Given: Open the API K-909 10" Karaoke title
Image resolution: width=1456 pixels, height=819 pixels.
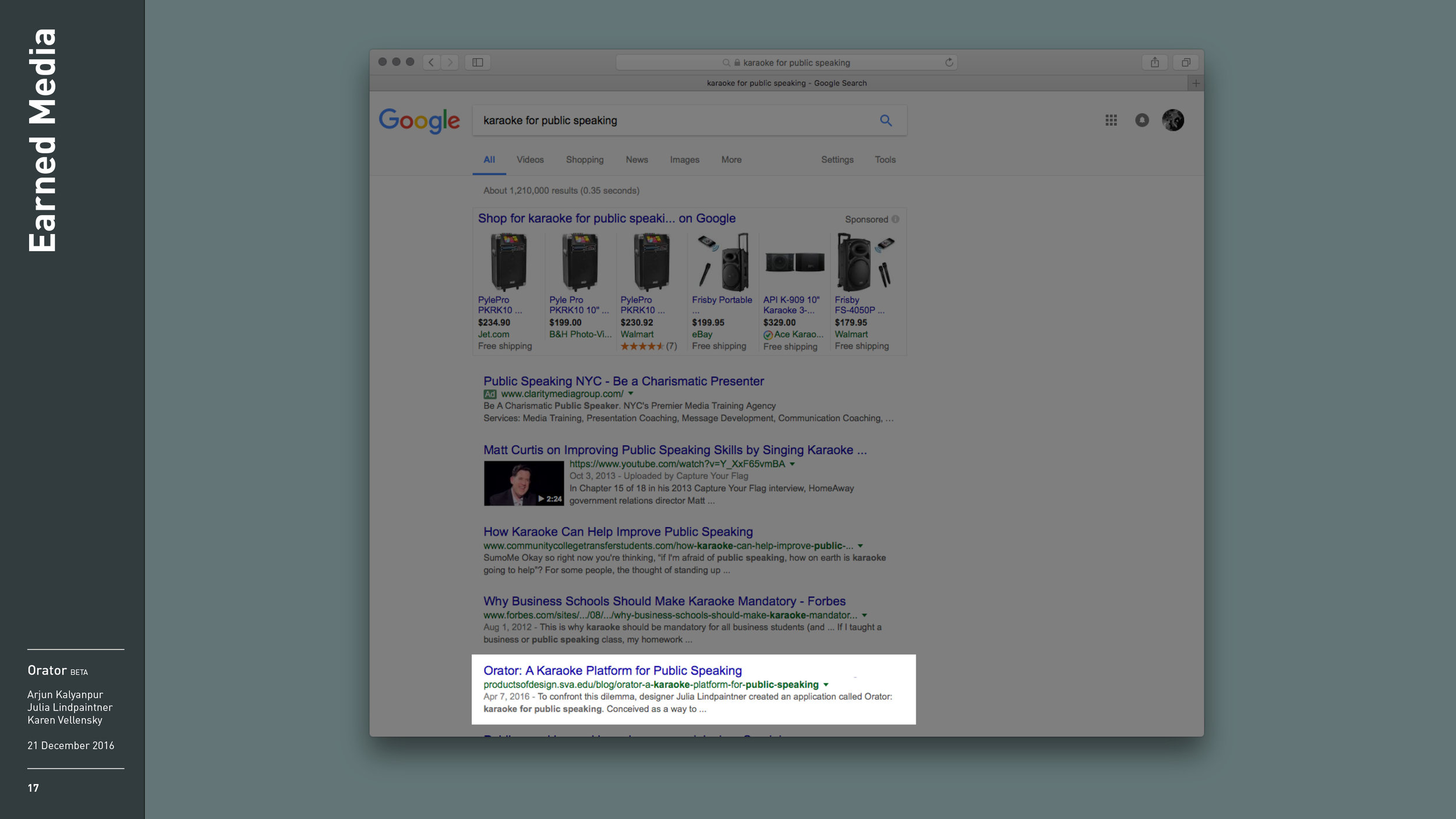Looking at the screenshot, I should pos(791,305).
